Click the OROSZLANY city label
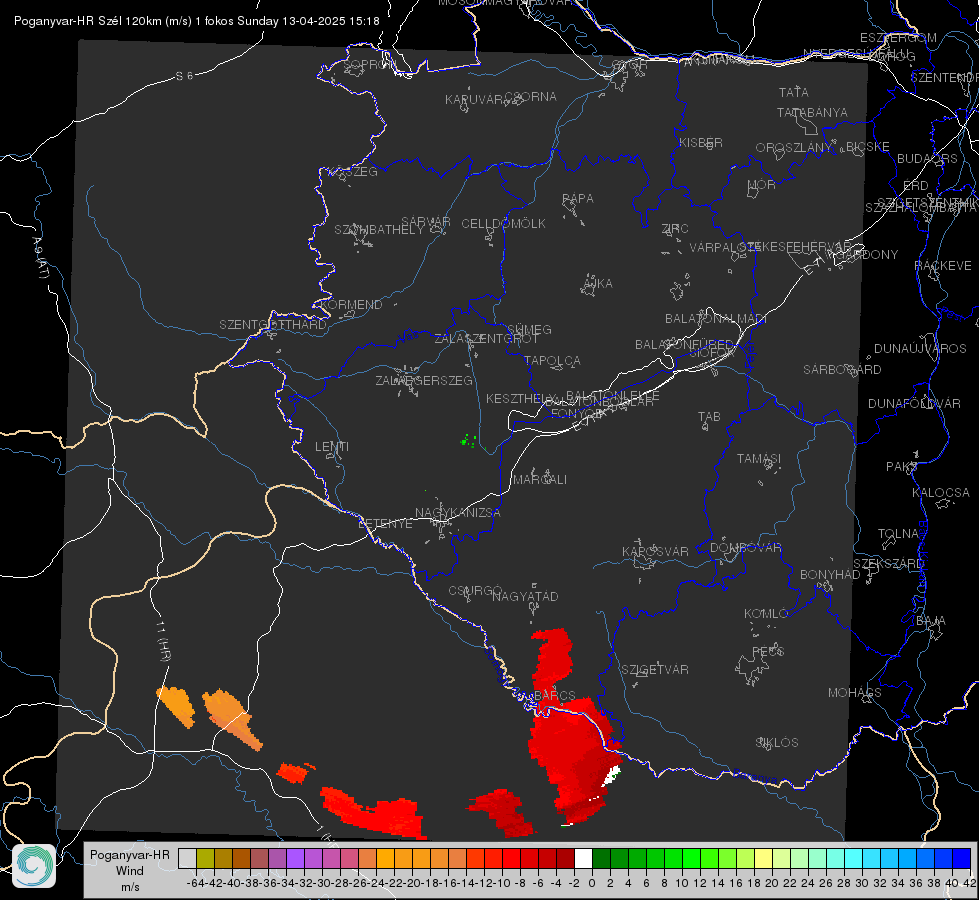 coord(794,148)
